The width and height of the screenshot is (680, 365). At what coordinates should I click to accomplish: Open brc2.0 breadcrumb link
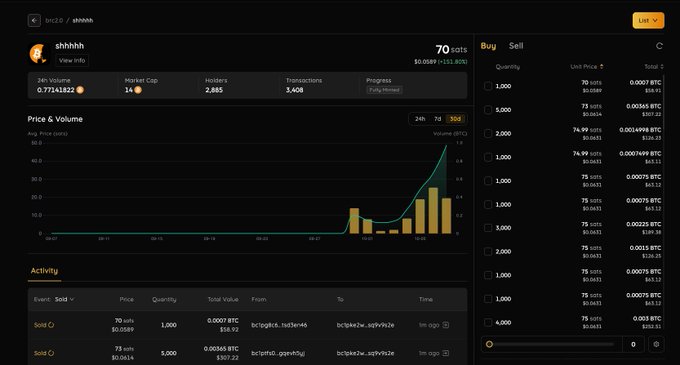[54, 20]
